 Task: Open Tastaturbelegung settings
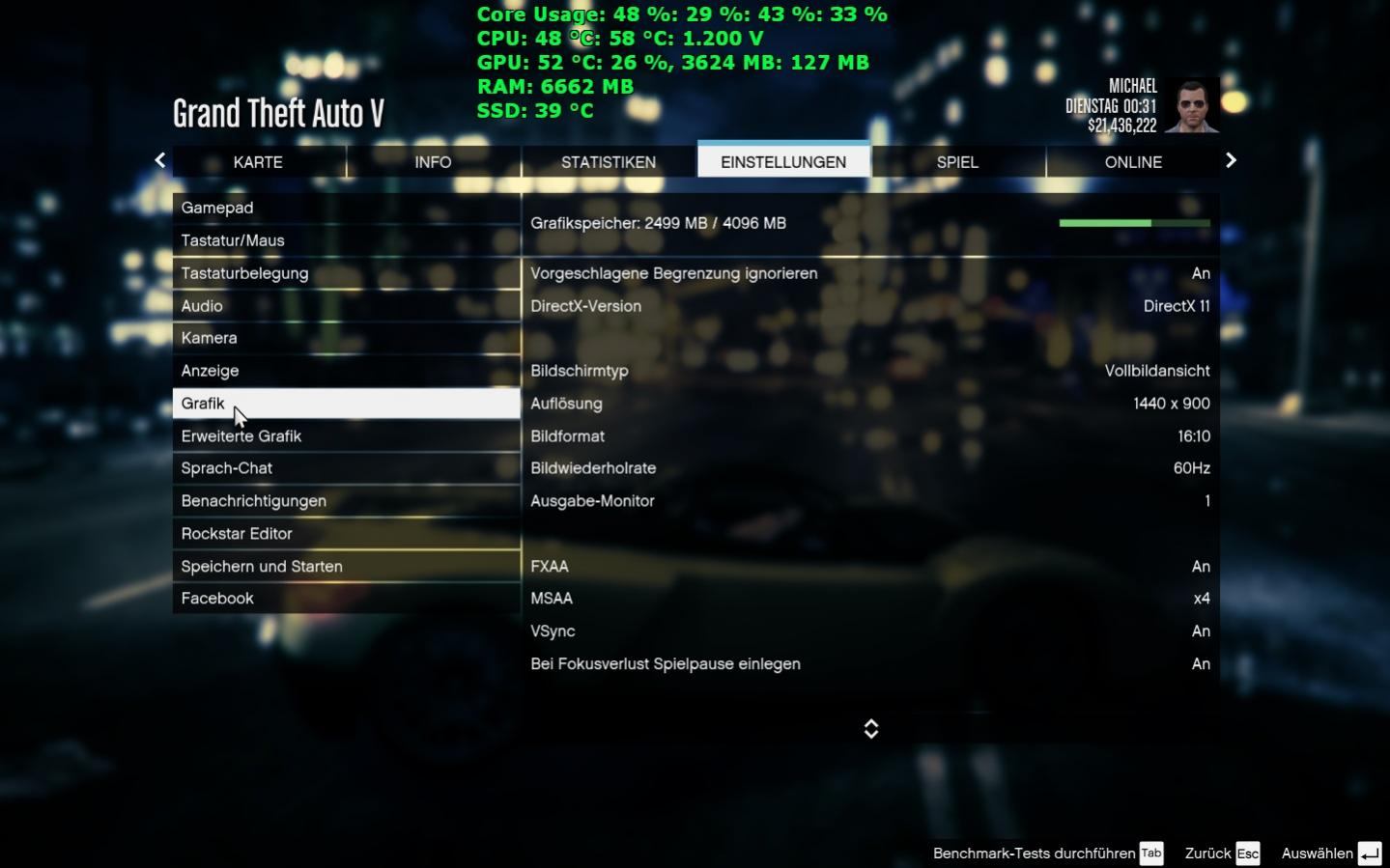(347, 273)
